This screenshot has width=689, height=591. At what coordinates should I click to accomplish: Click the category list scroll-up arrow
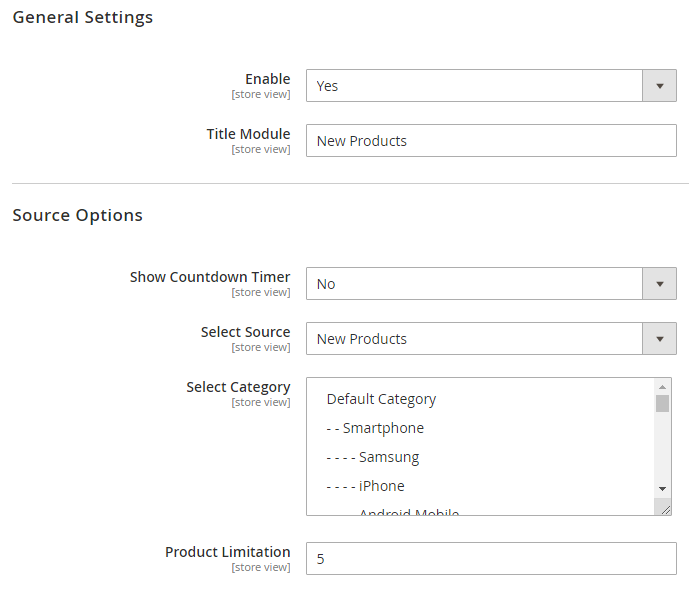click(x=662, y=386)
